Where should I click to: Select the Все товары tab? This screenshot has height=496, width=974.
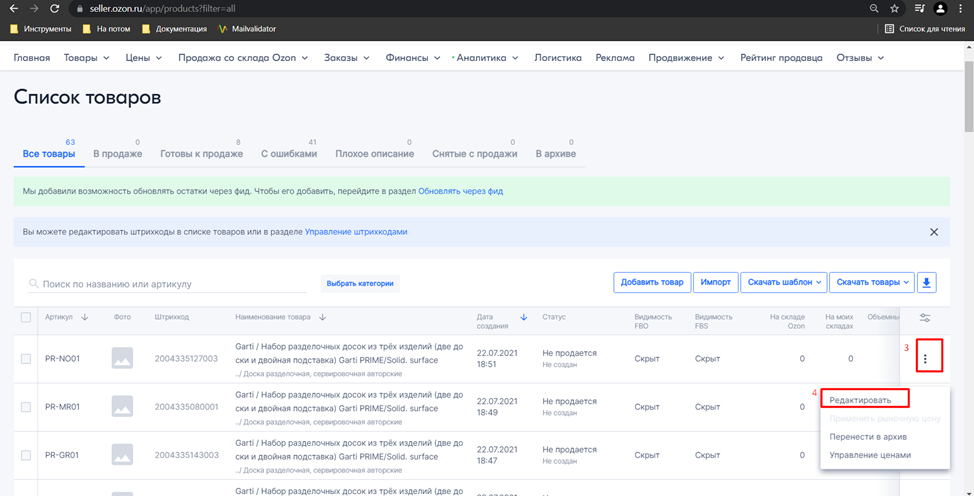[48, 154]
